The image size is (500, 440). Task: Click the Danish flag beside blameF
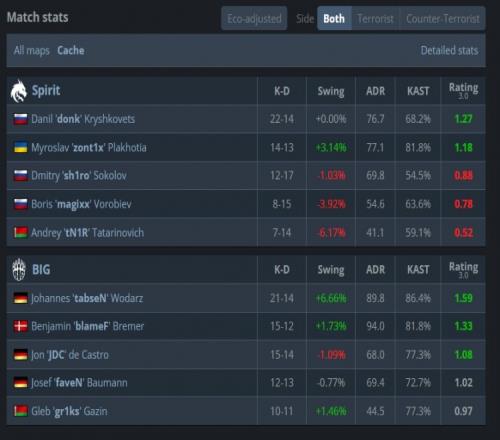click(21, 326)
